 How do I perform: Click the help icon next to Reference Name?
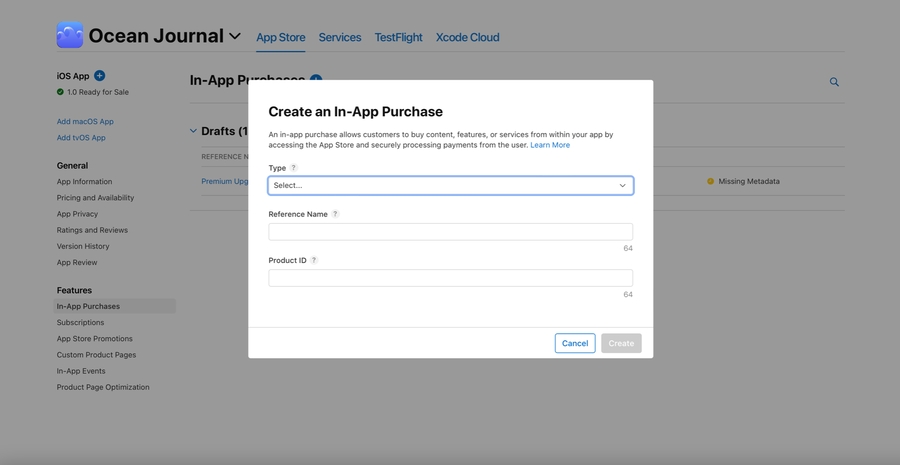point(335,214)
